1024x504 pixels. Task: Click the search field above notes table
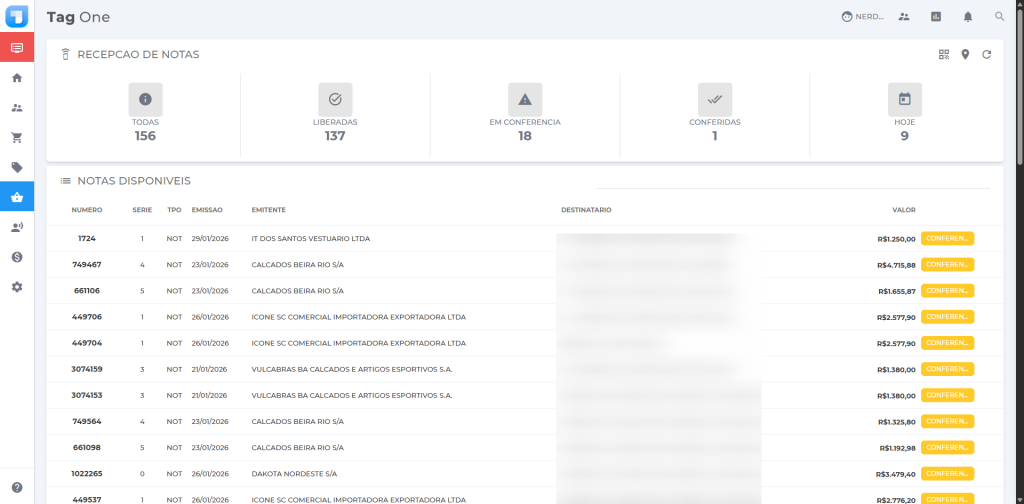[792, 179]
